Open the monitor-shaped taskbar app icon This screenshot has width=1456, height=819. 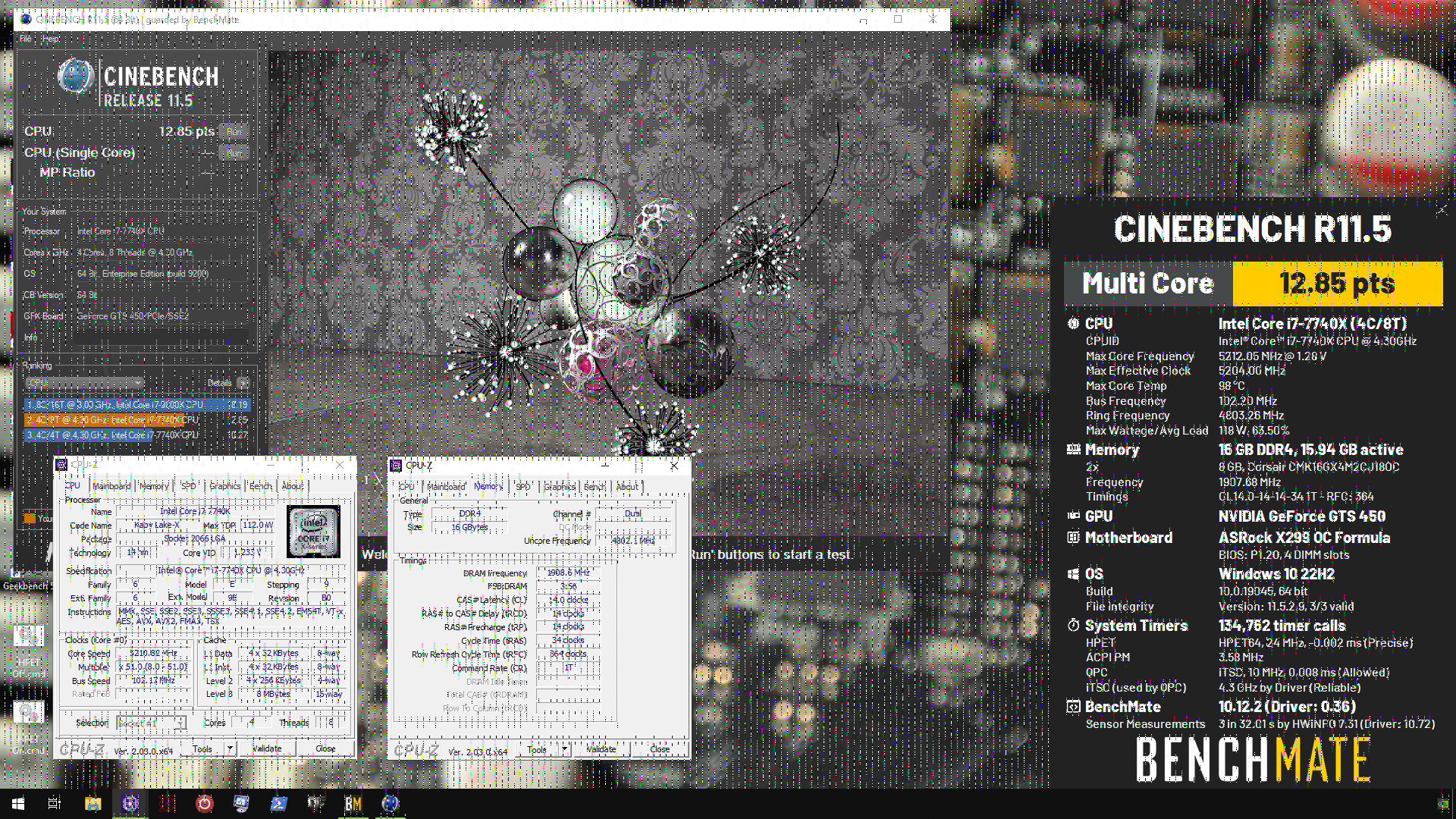point(241,804)
